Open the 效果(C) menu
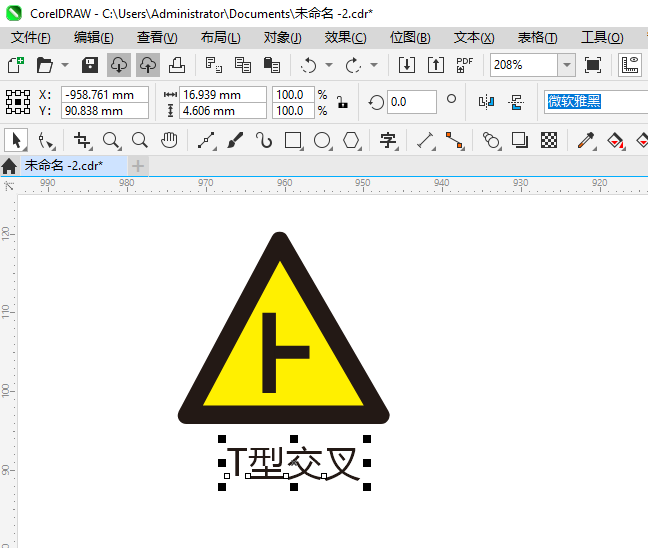This screenshot has height=548, width=648. click(345, 38)
